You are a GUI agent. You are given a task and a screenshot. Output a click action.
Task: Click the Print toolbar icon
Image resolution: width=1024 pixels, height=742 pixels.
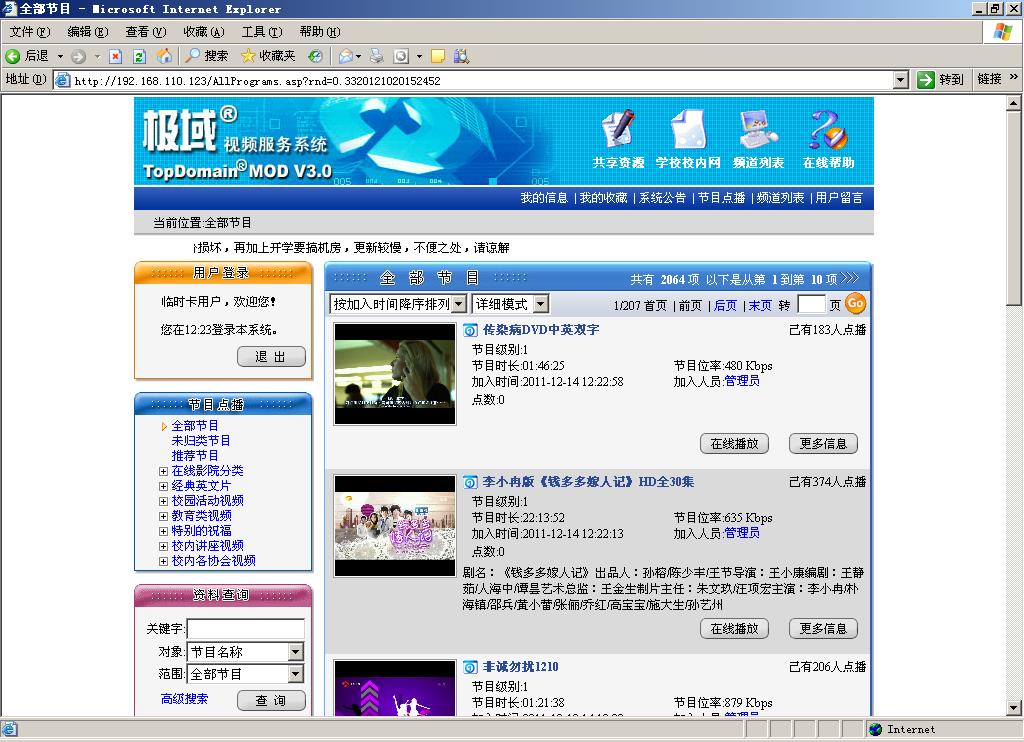tap(376, 56)
